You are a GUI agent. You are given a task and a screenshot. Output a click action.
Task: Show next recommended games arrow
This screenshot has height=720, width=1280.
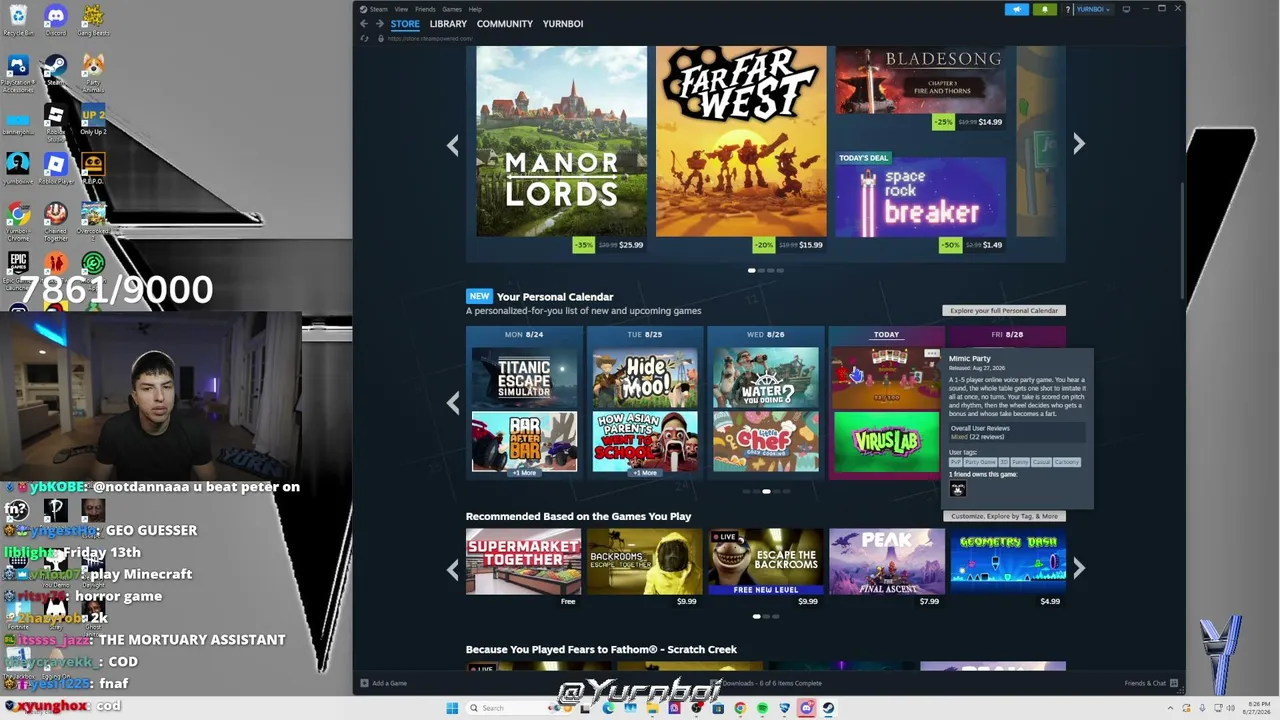(x=1079, y=569)
